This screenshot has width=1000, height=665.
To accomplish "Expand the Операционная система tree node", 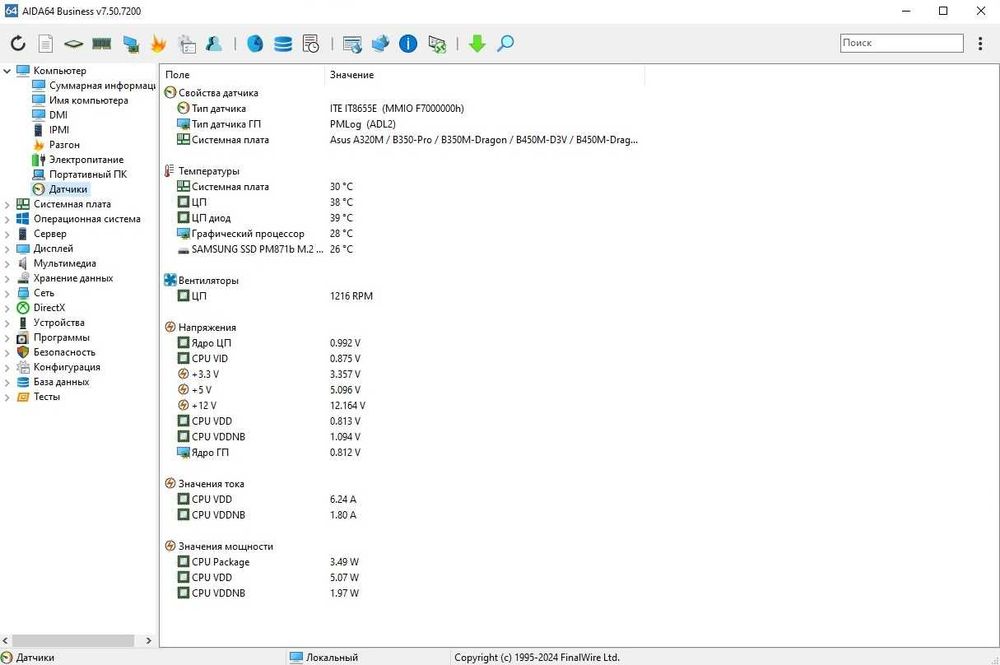I will 7,219.
